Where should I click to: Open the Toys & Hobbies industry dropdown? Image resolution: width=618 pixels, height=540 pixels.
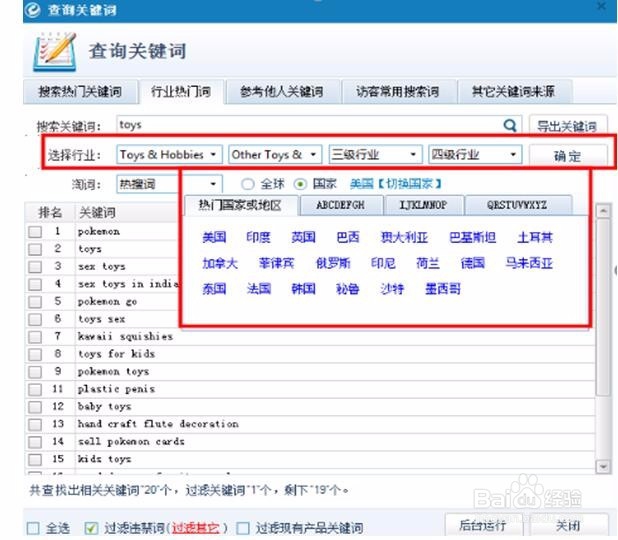tap(169, 155)
